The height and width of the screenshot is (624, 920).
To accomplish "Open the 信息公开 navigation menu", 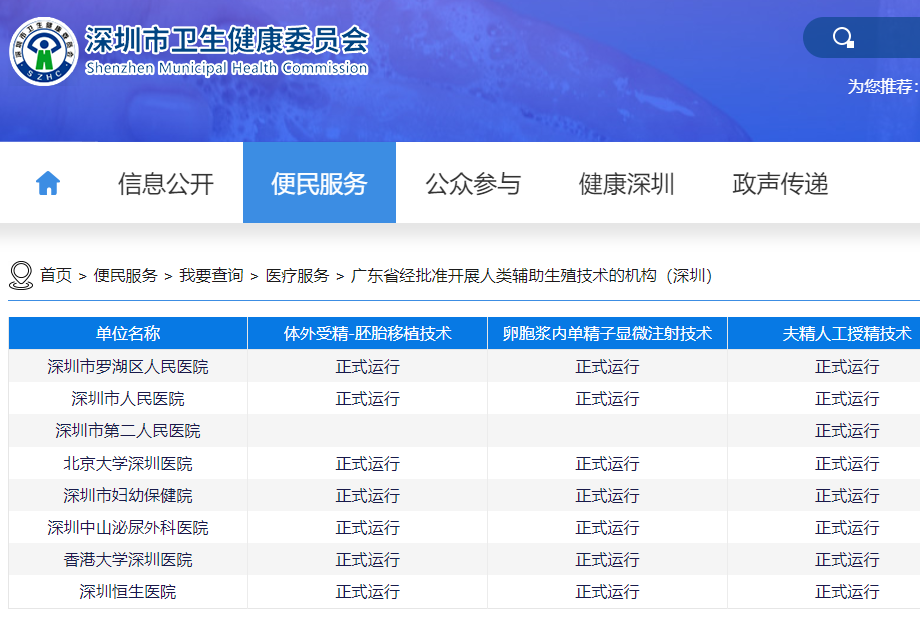I will [x=166, y=184].
